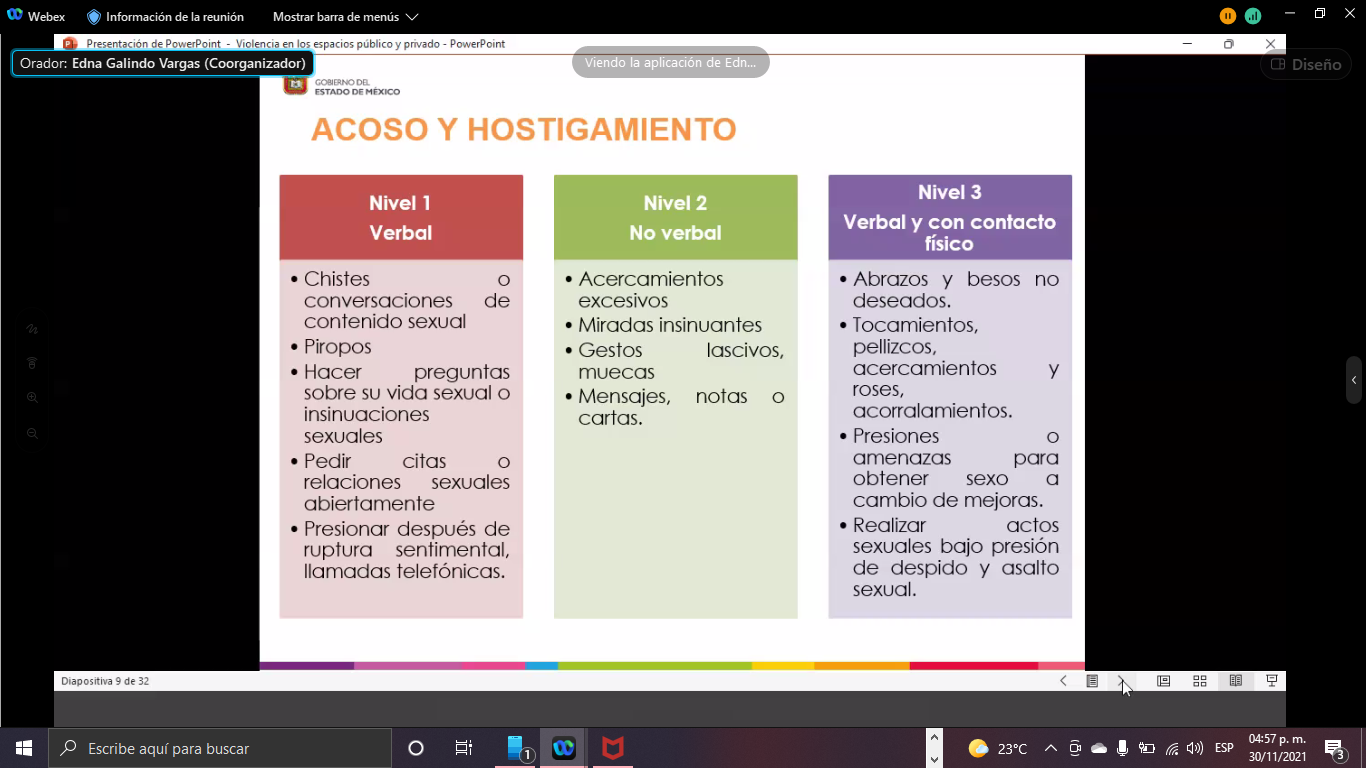Open notification center with 3 alerts

pyautogui.click(x=1334, y=748)
